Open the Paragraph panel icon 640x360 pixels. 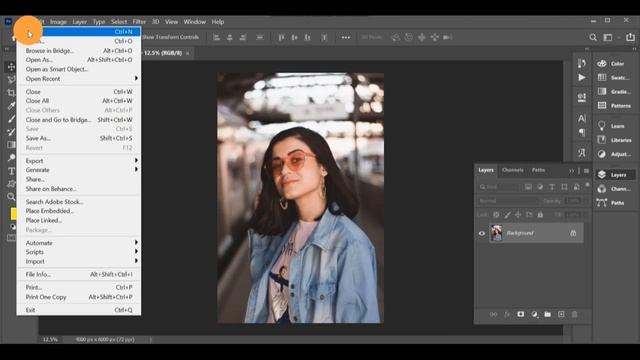582,132
